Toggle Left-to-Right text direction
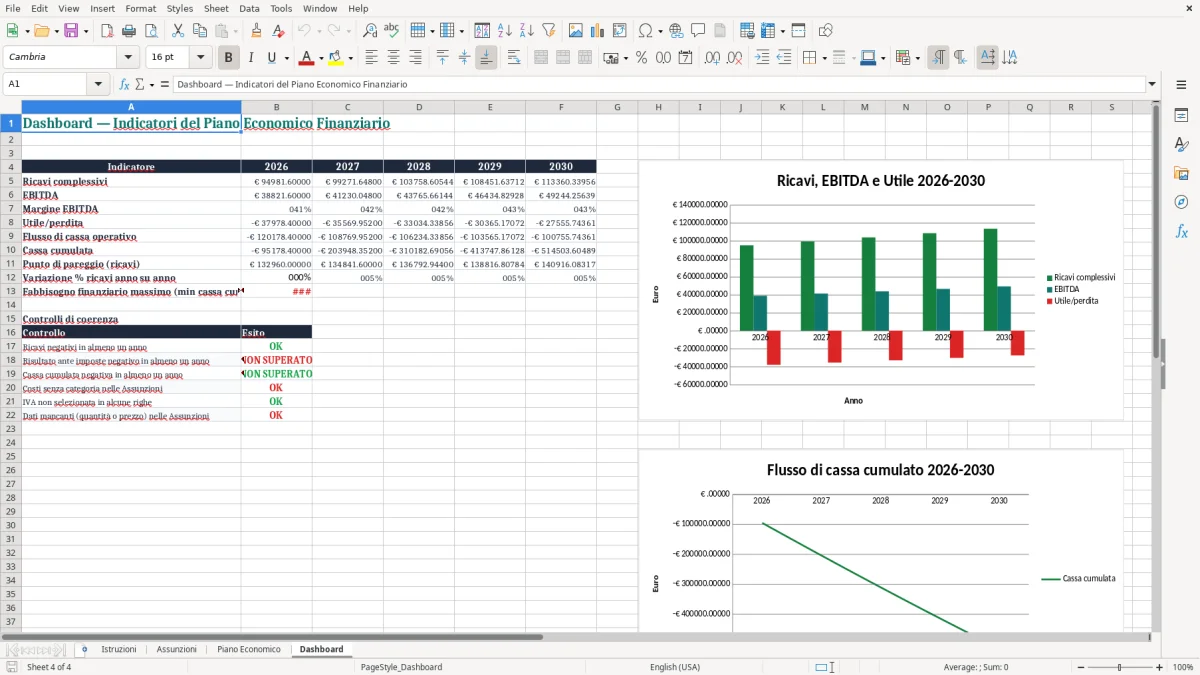Screen dimensions: 1200x675 coord(938,58)
